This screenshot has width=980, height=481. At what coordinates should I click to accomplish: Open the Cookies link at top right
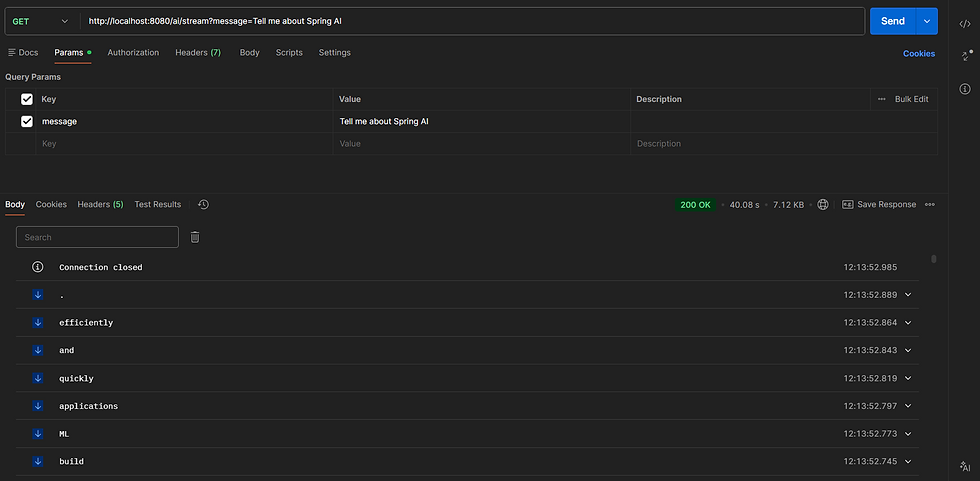[919, 54]
